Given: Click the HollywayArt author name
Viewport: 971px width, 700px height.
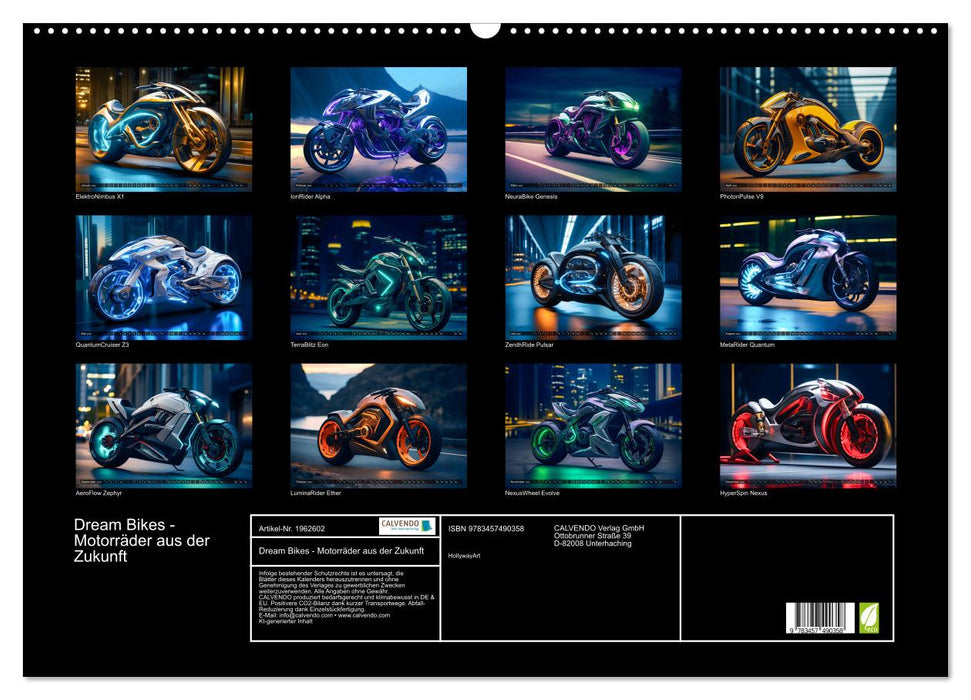Looking at the screenshot, I should pos(464,556).
